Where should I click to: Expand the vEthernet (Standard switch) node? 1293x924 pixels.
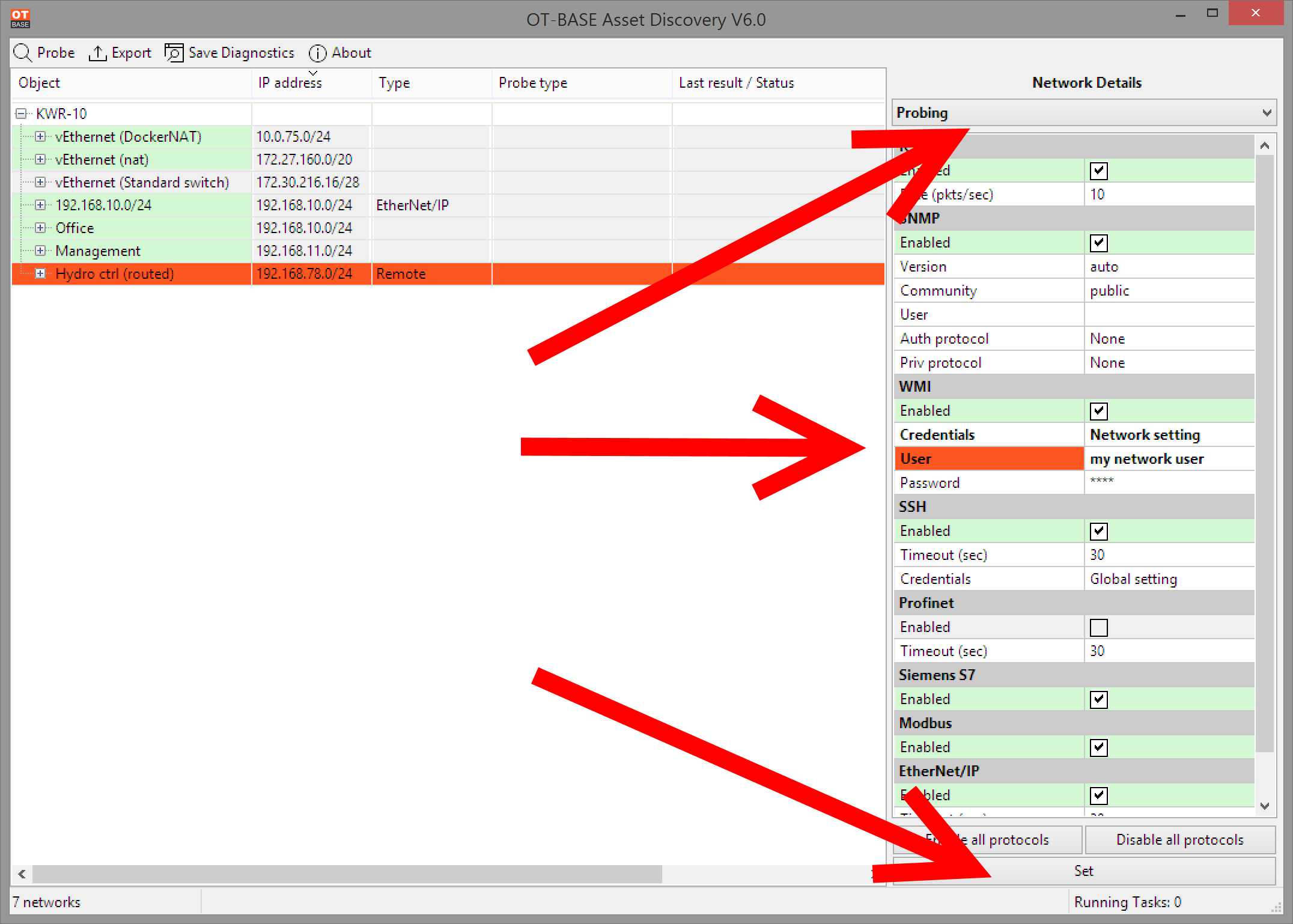[40, 182]
